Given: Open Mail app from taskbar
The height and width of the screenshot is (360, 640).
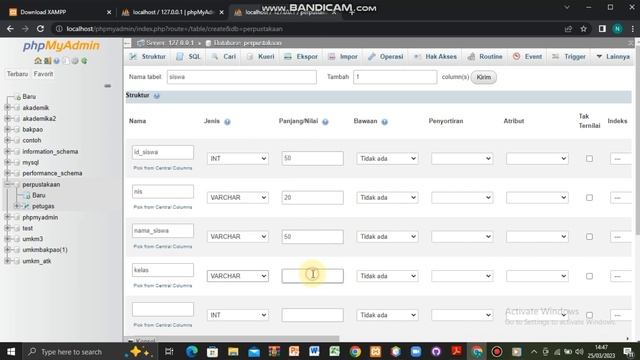Looking at the screenshot, I should pos(253,351).
